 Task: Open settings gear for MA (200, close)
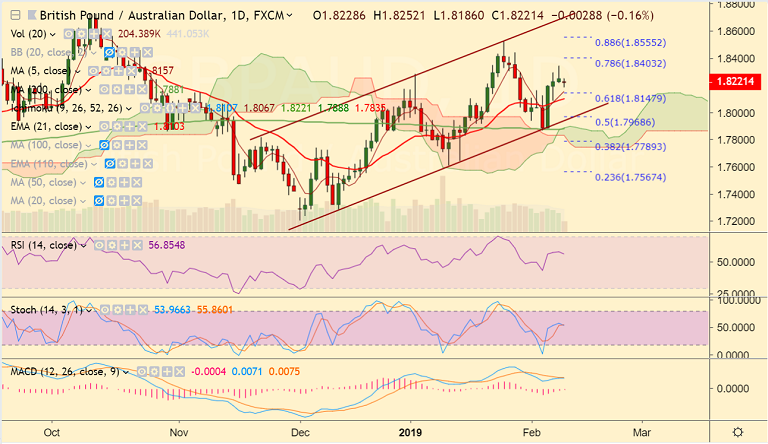click(117, 90)
